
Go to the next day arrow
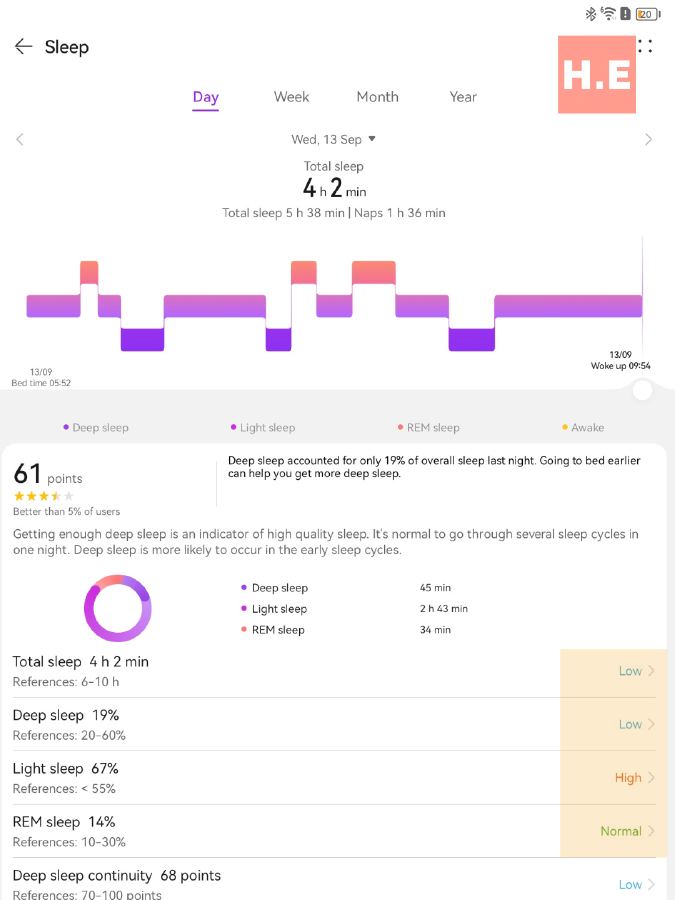pos(649,139)
